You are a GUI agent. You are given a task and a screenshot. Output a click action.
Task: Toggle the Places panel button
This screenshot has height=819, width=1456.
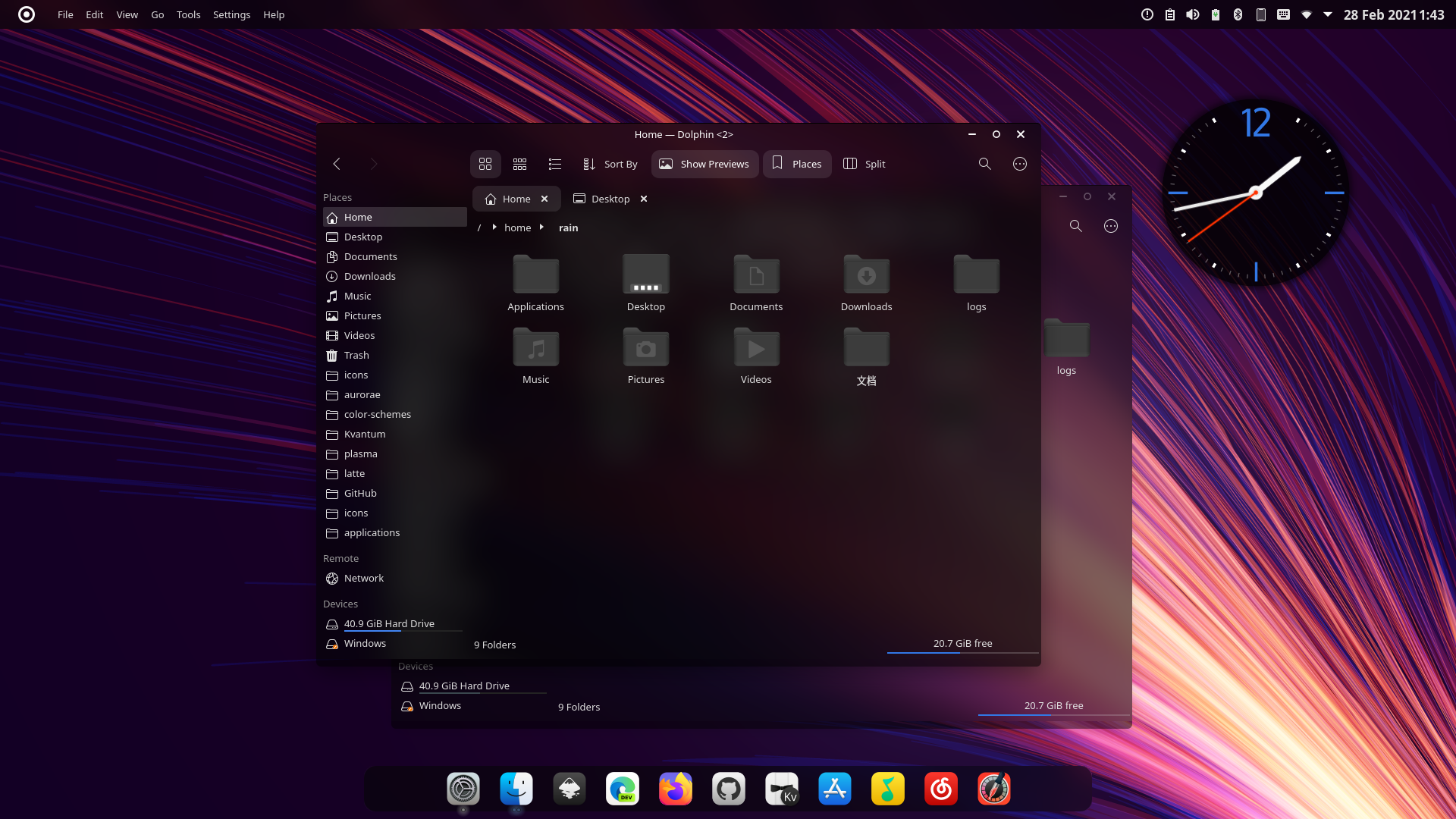point(797,164)
